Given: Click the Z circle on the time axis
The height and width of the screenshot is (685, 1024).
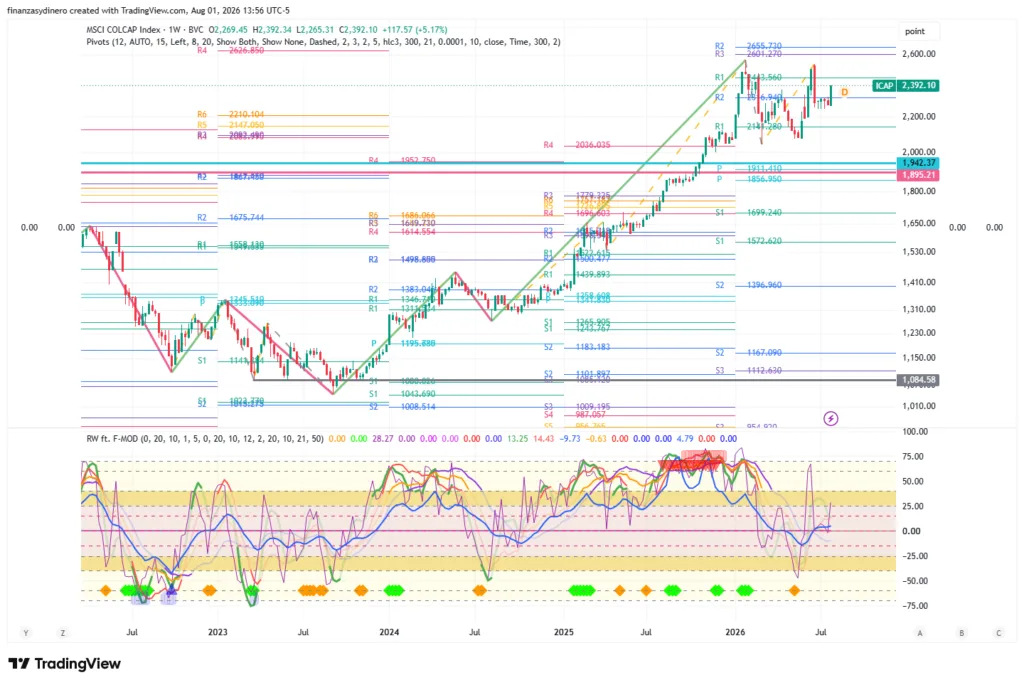Looking at the screenshot, I should [63, 633].
